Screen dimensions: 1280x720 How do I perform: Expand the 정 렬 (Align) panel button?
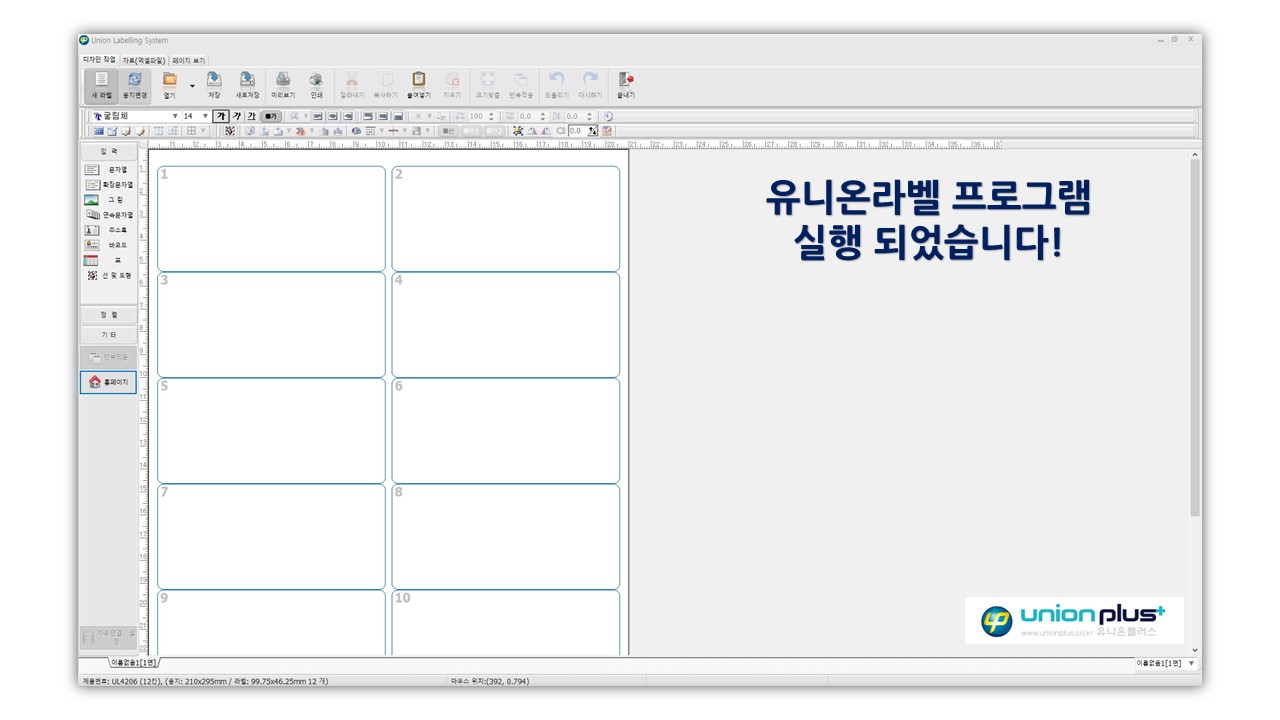click(x=108, y=315)
